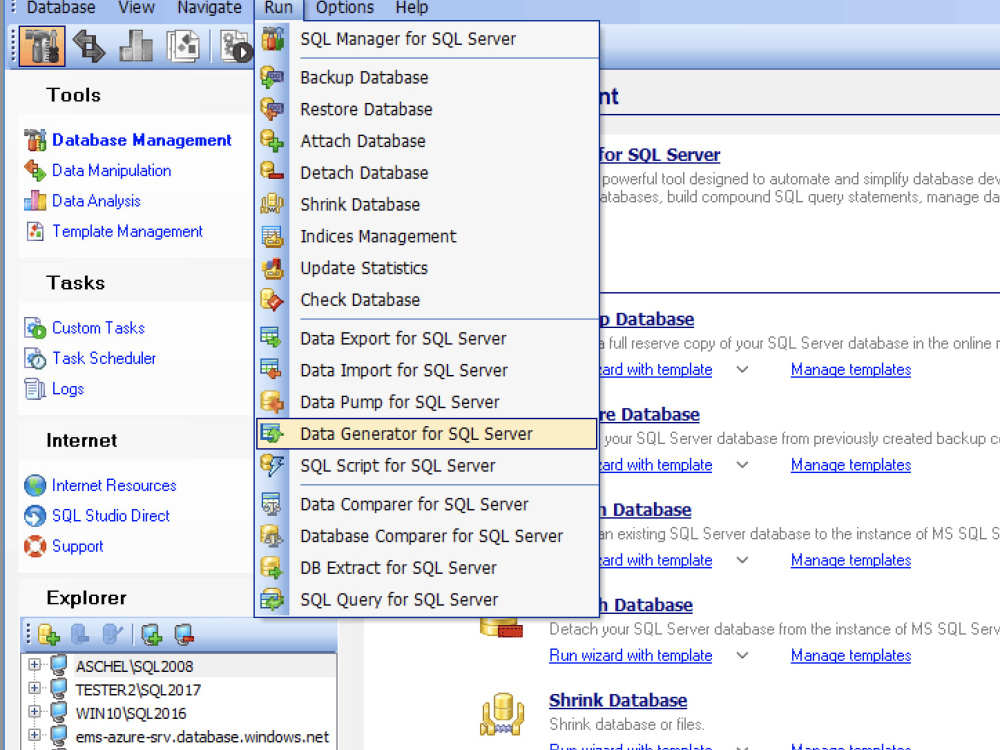Open the Database Management sidebar link
The width and height of the screenshot is (1000, 750).
coord(142,140)
